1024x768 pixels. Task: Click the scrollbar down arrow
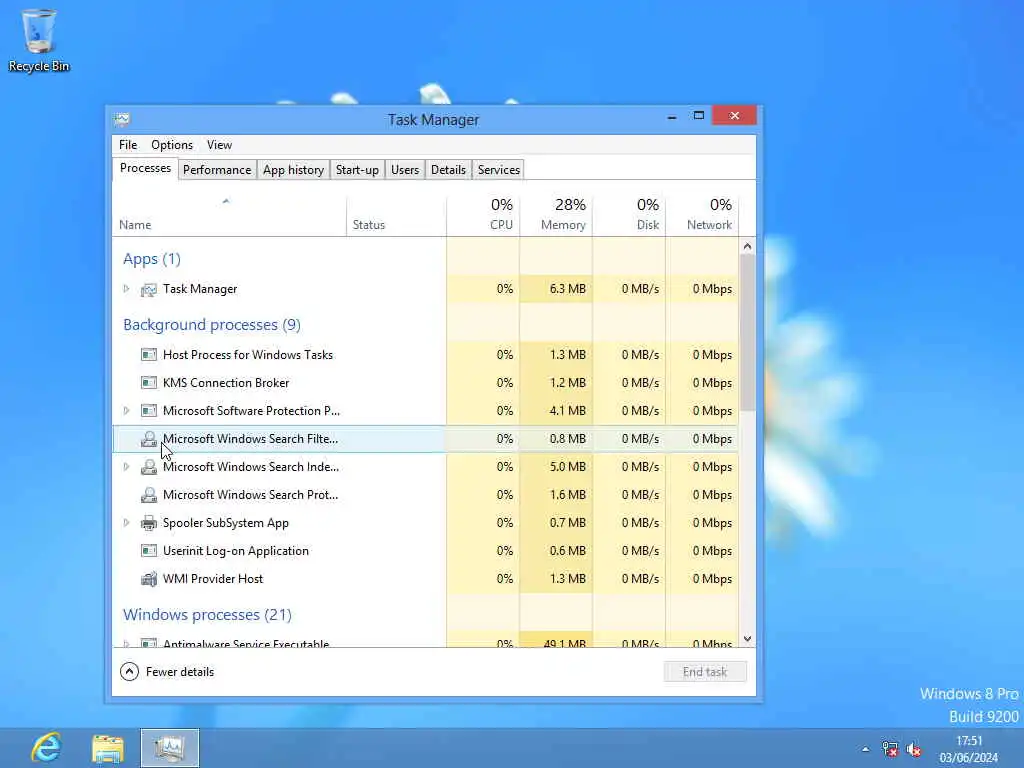pos(748,639)
